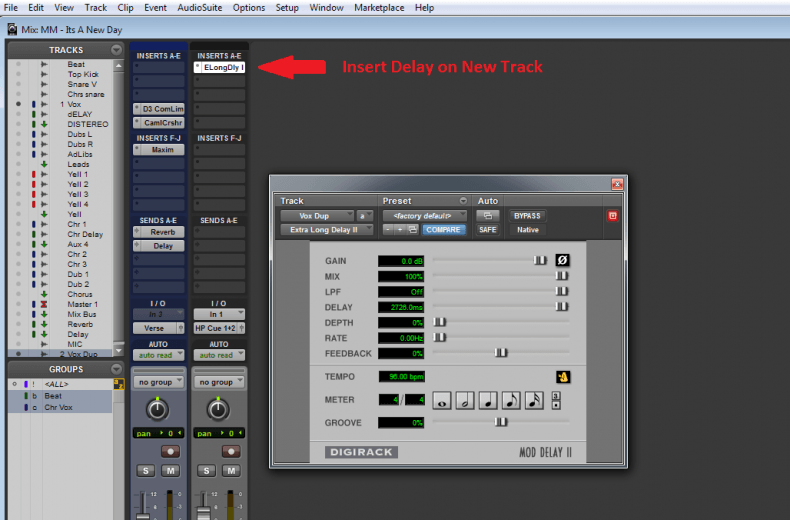Select the sixteenth note duration button
Image resolution: width=790 pixels, height=520 pixels.
tap(535, 400)
